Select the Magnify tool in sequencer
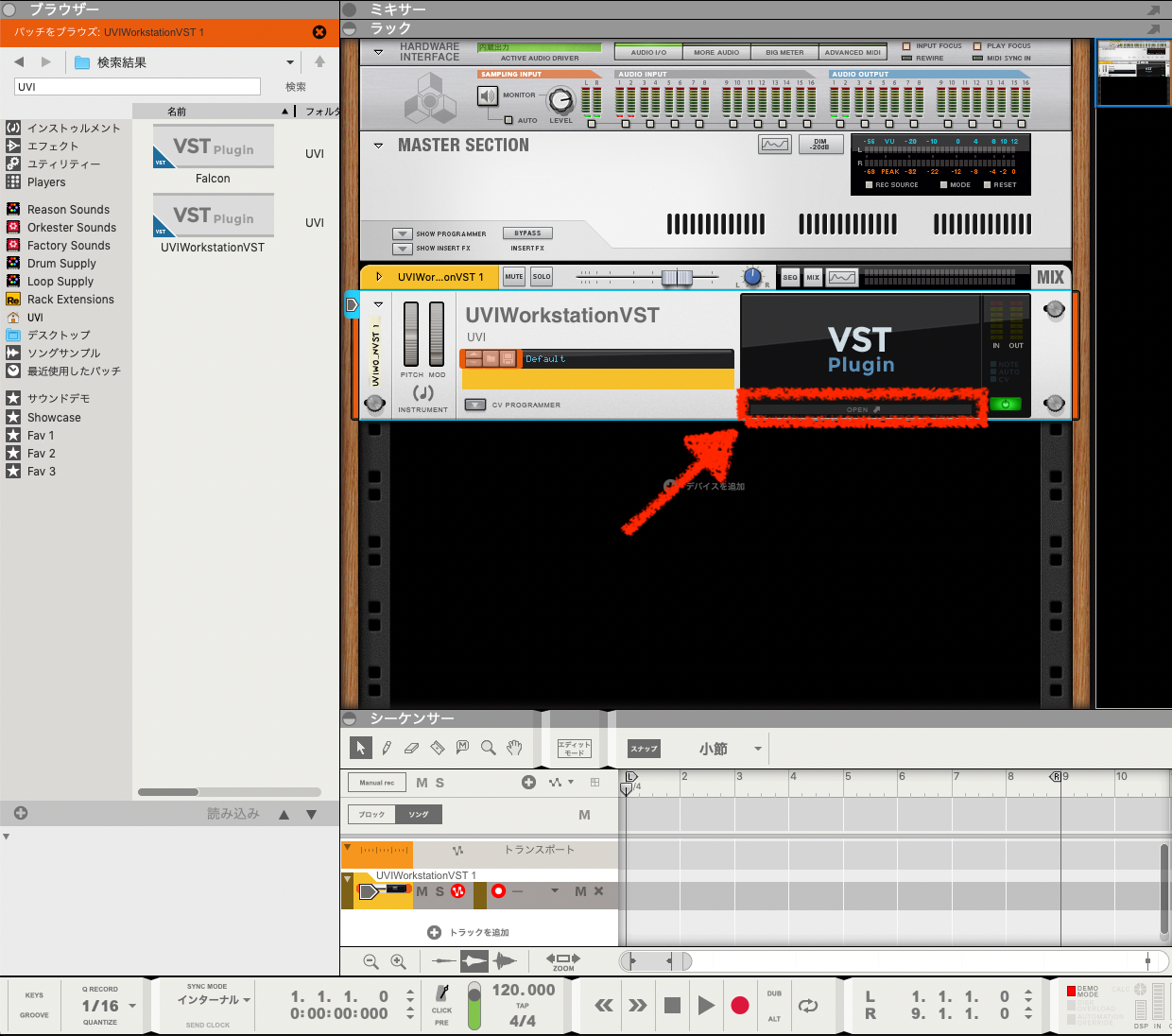This screenshot has width=1172, height=1036. point(489,748)
